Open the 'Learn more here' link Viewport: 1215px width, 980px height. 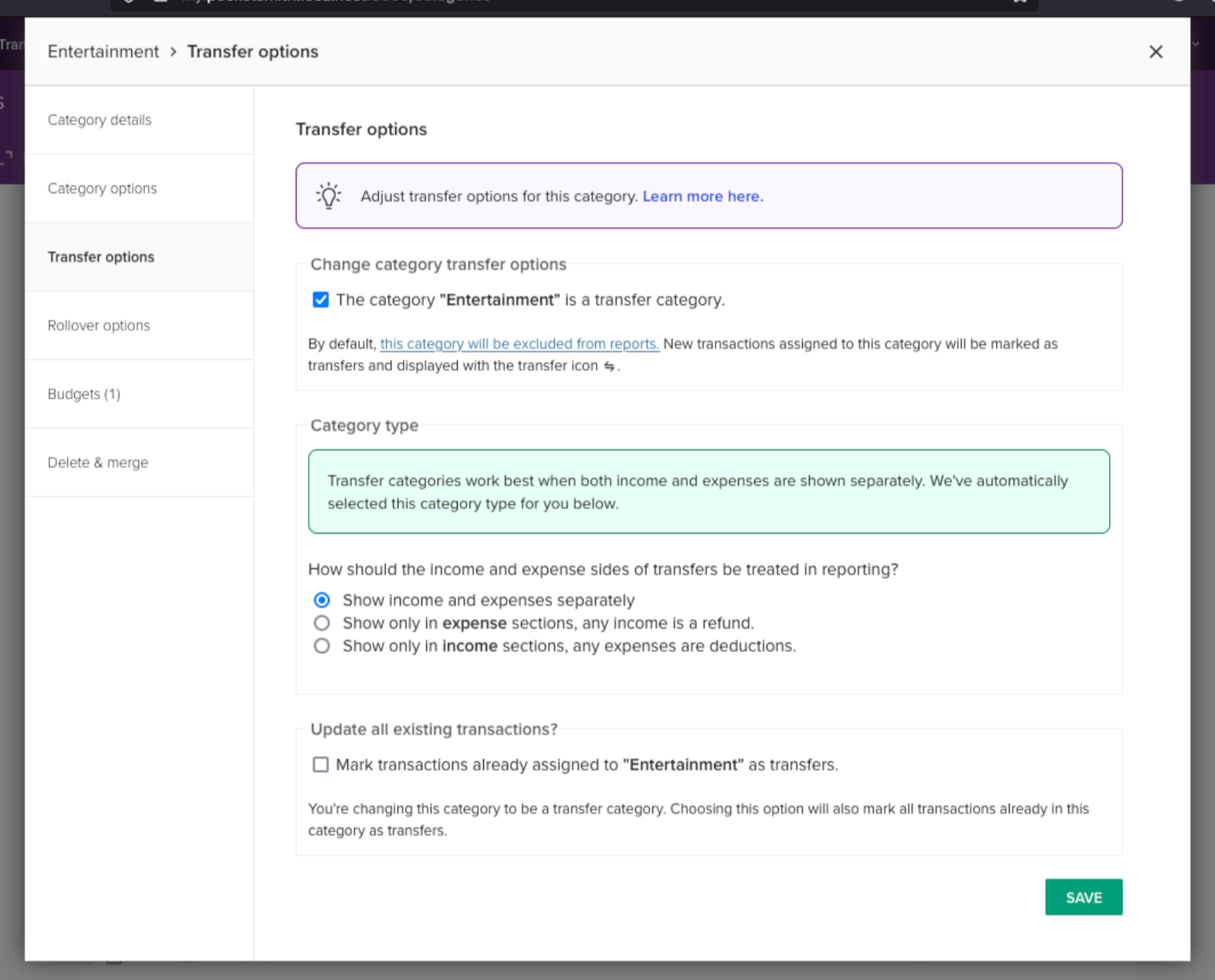tap(702, 197)
